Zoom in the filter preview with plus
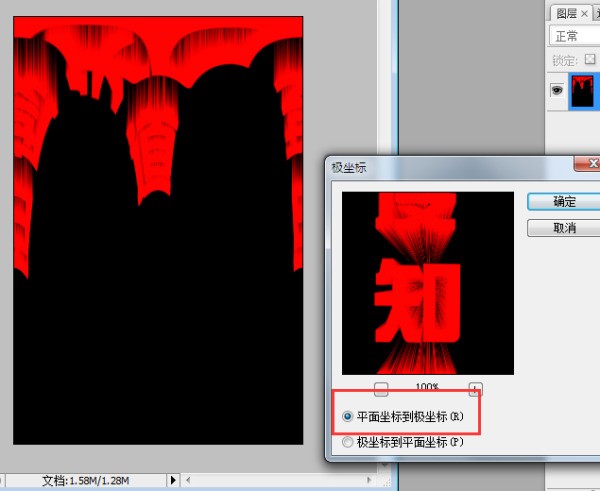Screen dimensions: 600x491 pyautogui.click(x=476, y=388)
